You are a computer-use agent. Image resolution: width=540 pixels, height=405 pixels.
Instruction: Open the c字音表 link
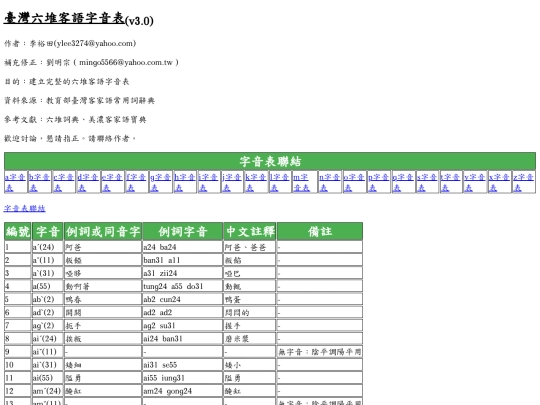pyautogui.click(x=63, y=182)
